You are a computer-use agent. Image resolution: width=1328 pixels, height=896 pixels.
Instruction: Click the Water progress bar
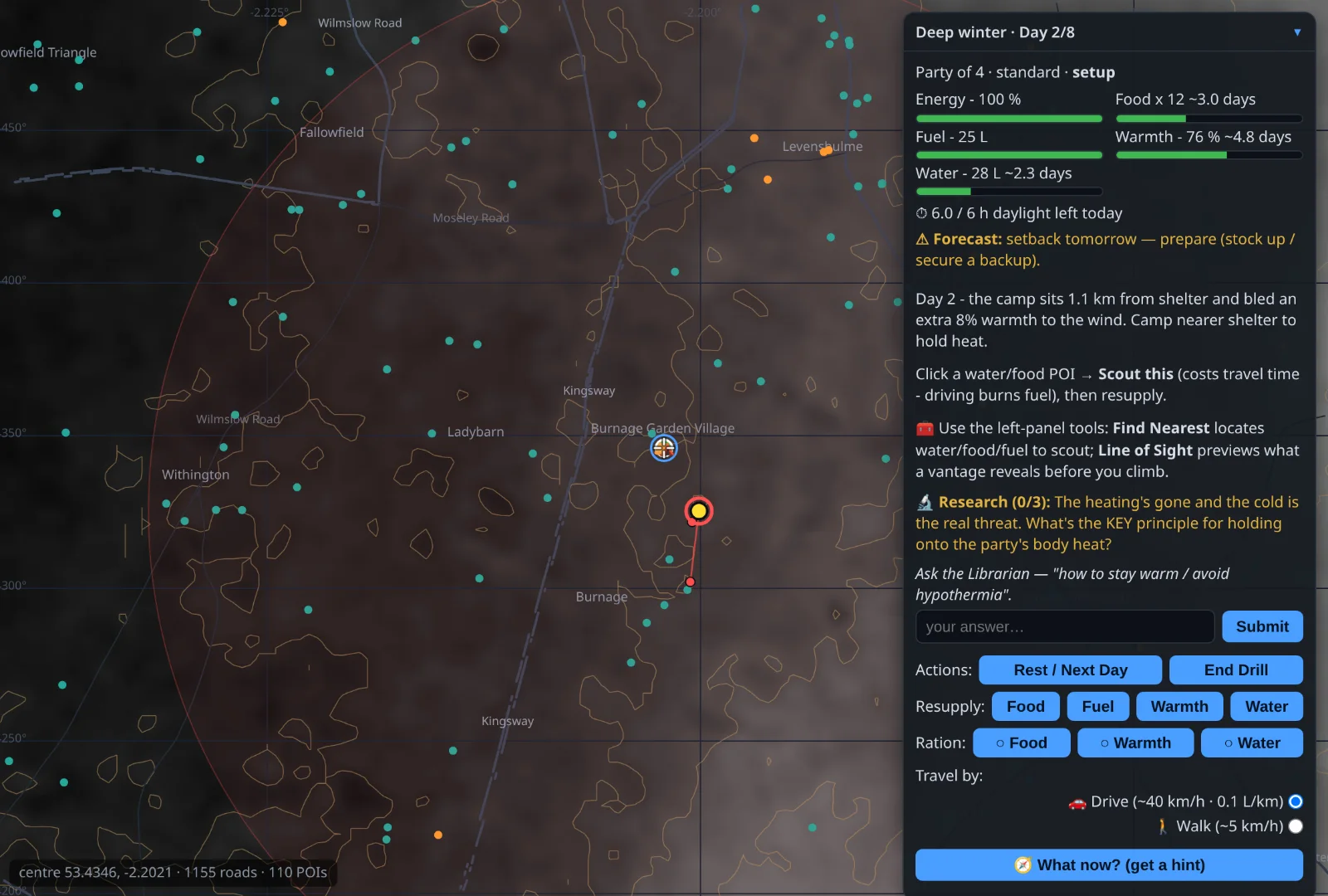tap(1008, 192)
